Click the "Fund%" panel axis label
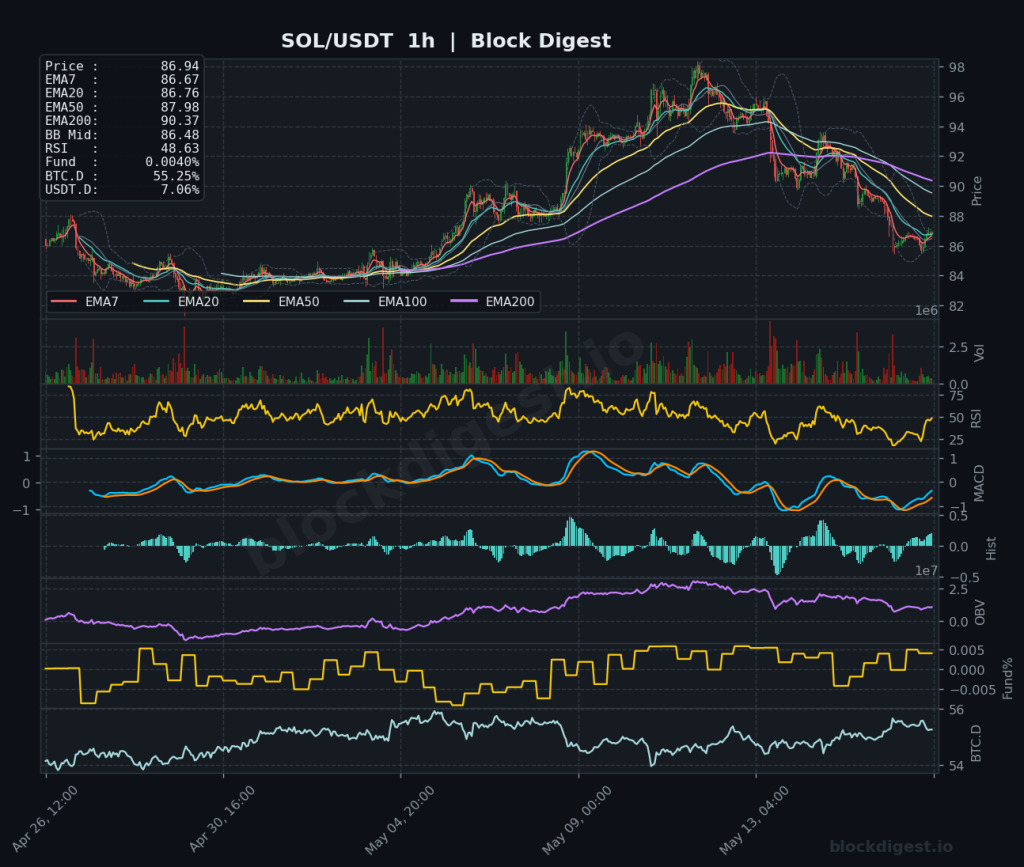Image resolution: width=1024 pixels, height=867 pixels. 1008,678
